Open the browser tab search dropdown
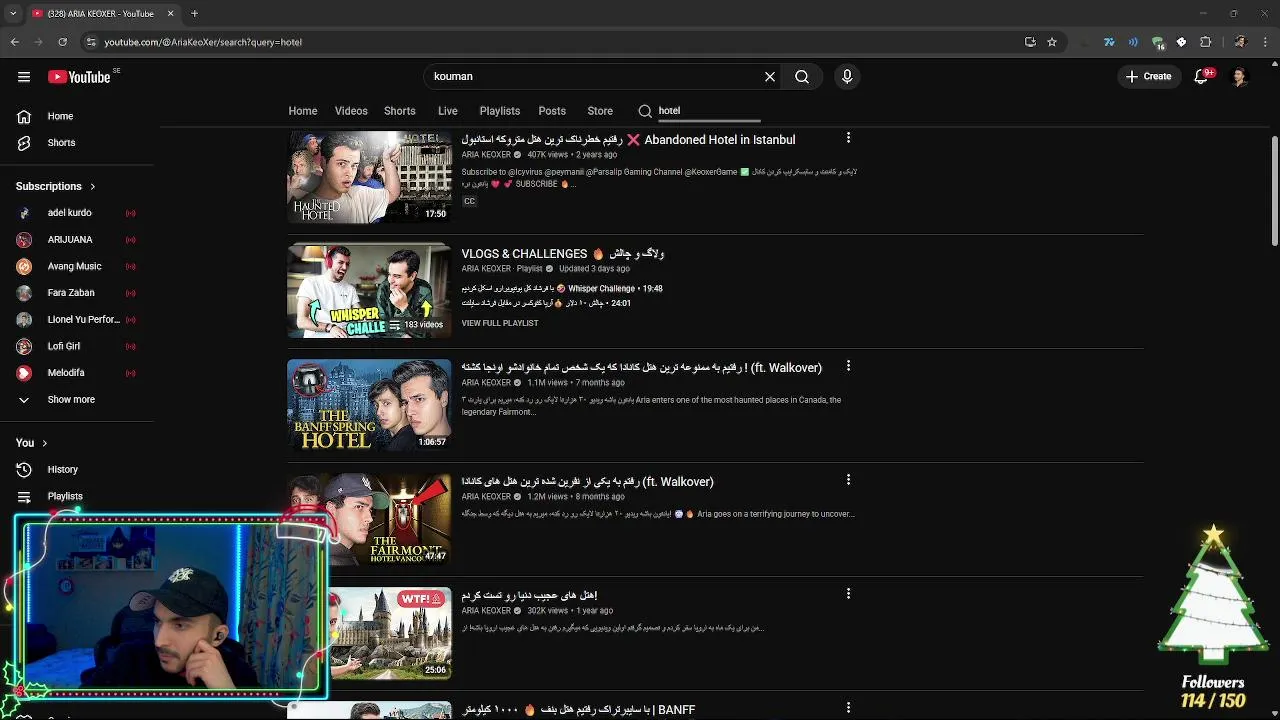 [x=13, y=14]
